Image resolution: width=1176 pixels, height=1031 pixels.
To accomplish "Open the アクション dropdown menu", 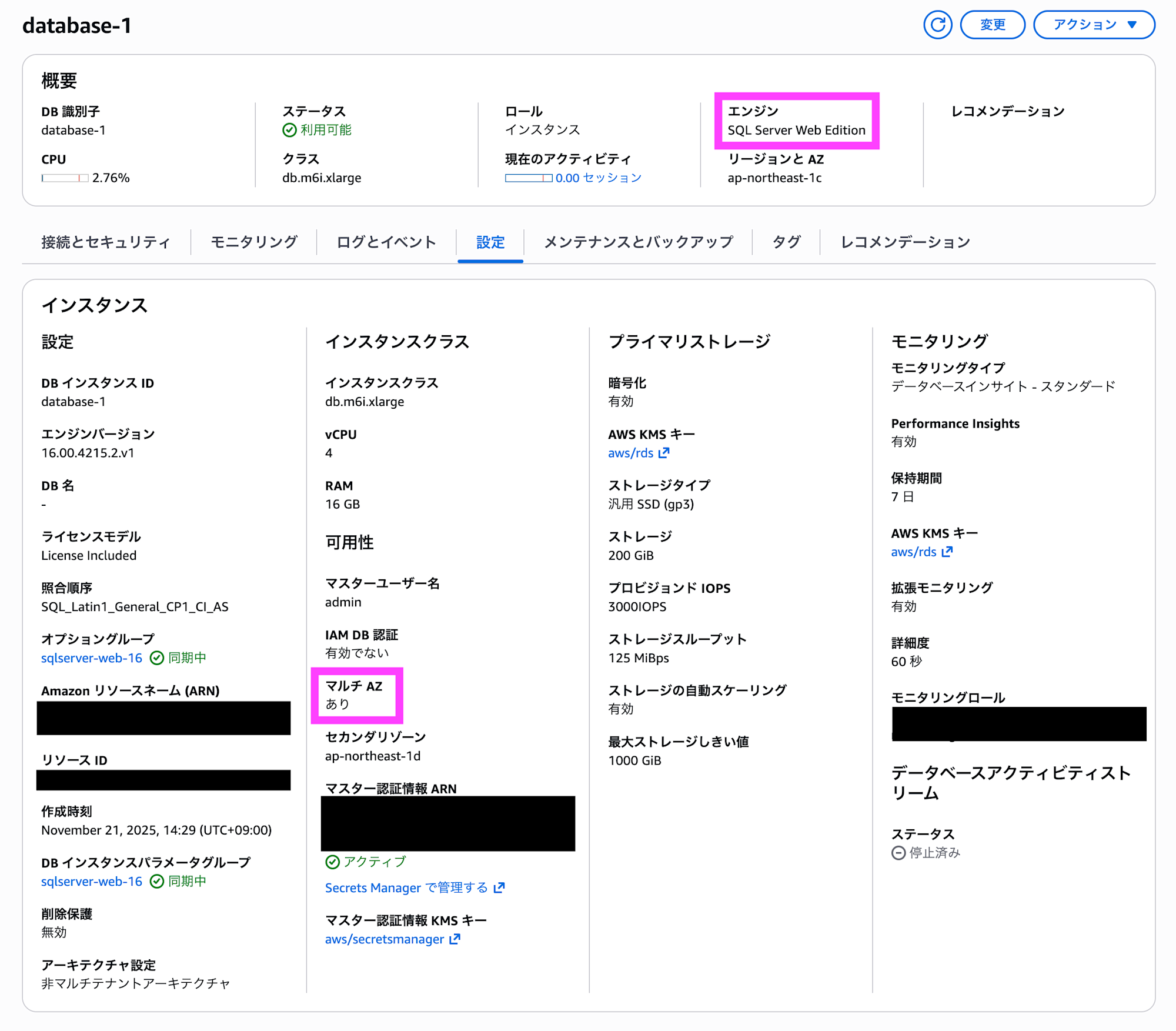I will (1094, 25).
